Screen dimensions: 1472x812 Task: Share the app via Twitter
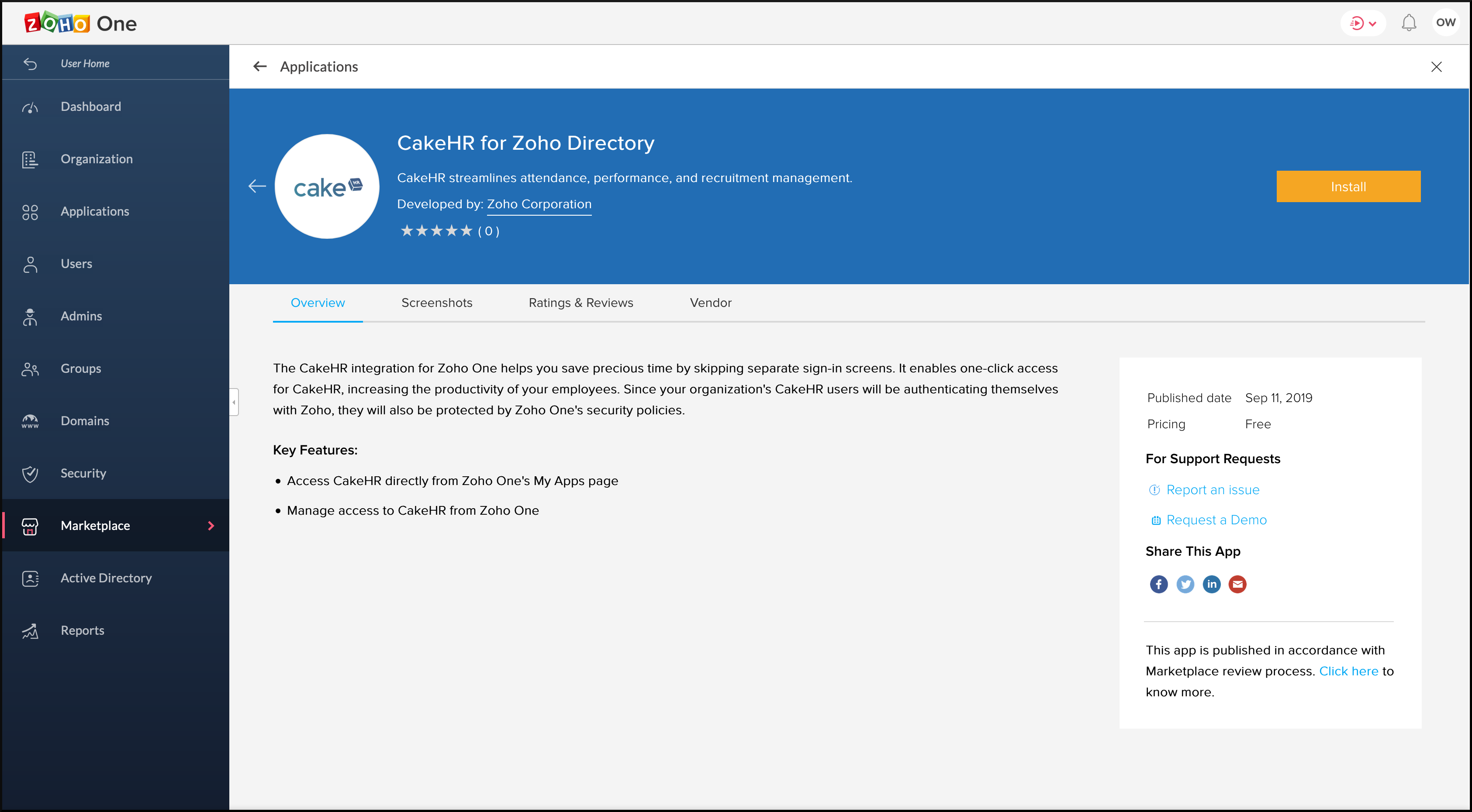tap(1185, 584)
